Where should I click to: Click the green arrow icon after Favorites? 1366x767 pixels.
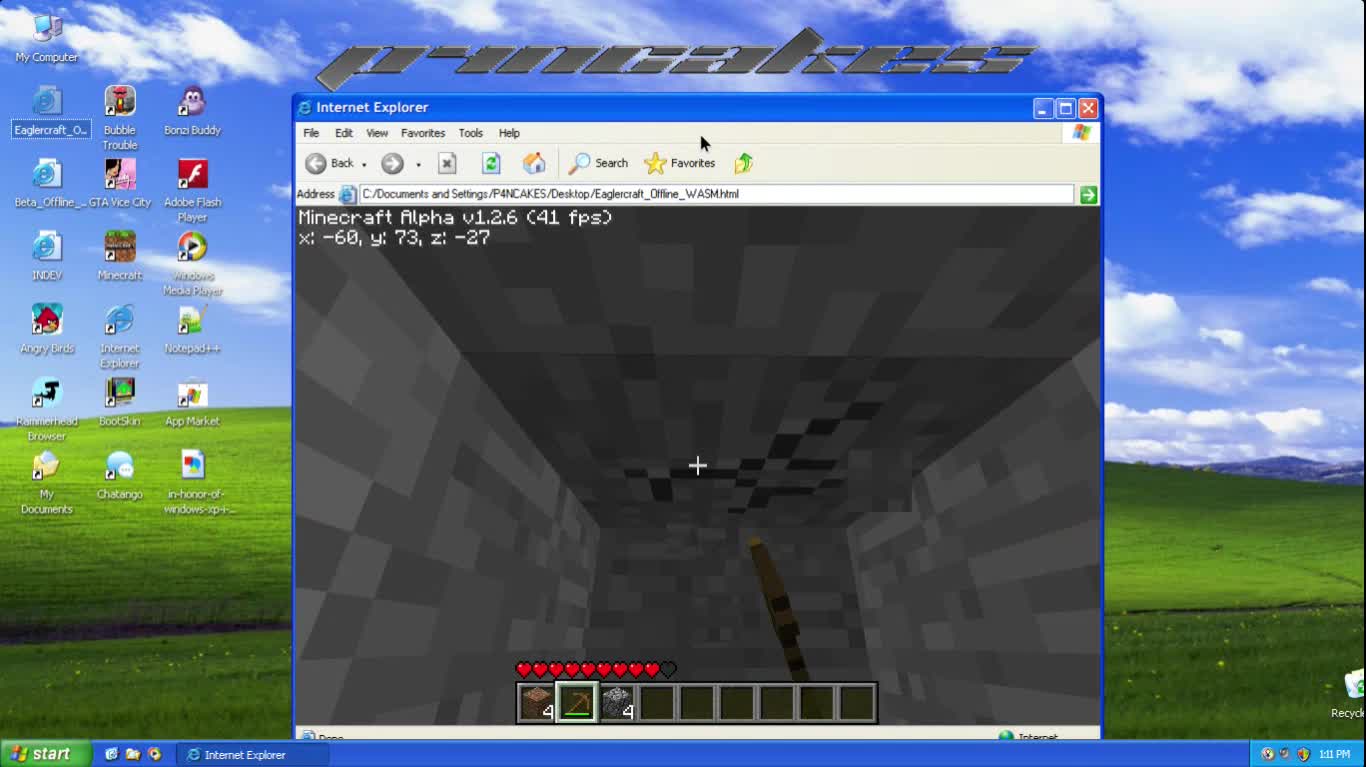[743, 163]
